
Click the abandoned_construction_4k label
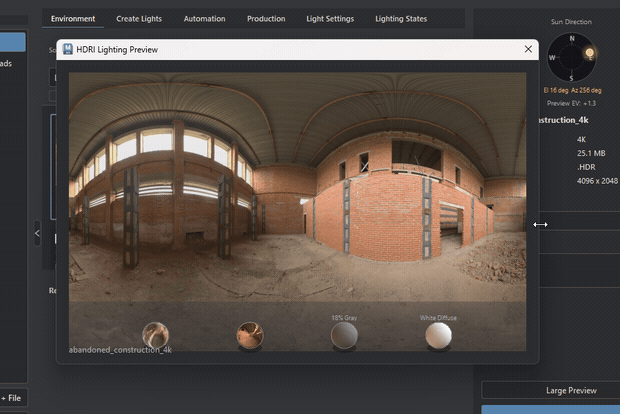pos(120,350)
